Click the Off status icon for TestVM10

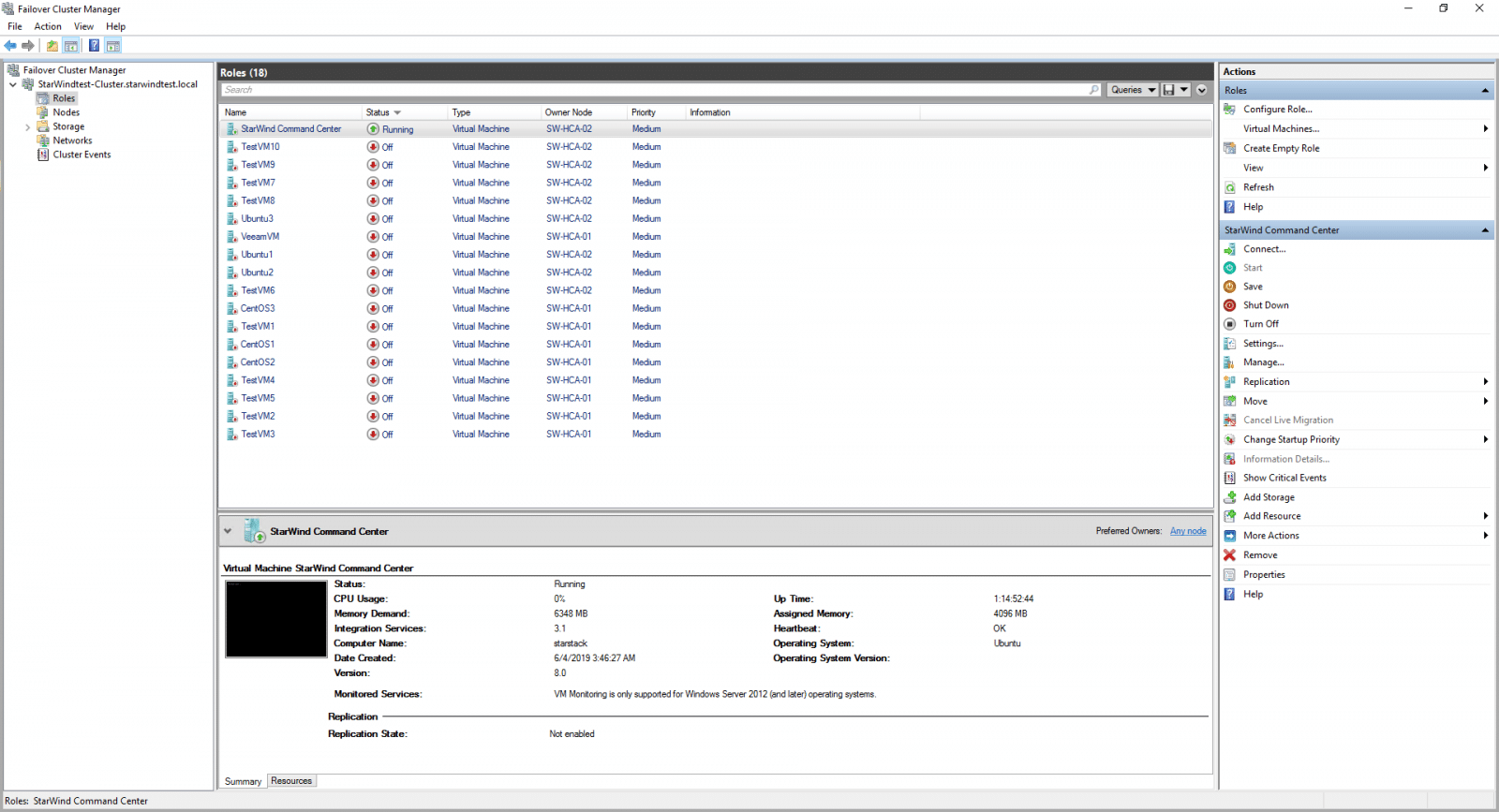click(373, 147)
